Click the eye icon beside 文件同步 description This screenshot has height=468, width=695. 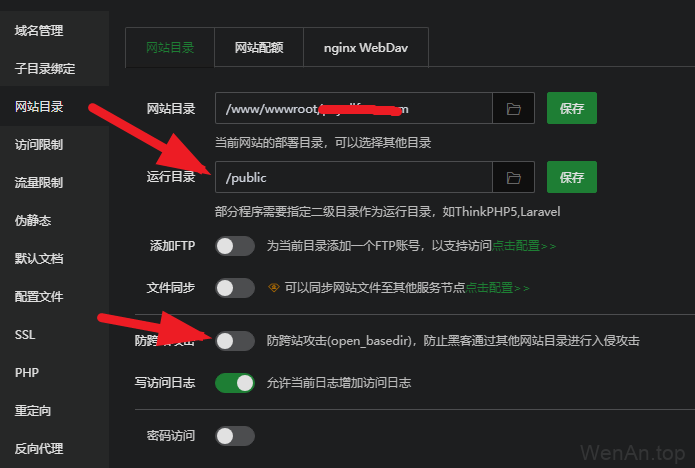tap(274, 288)
